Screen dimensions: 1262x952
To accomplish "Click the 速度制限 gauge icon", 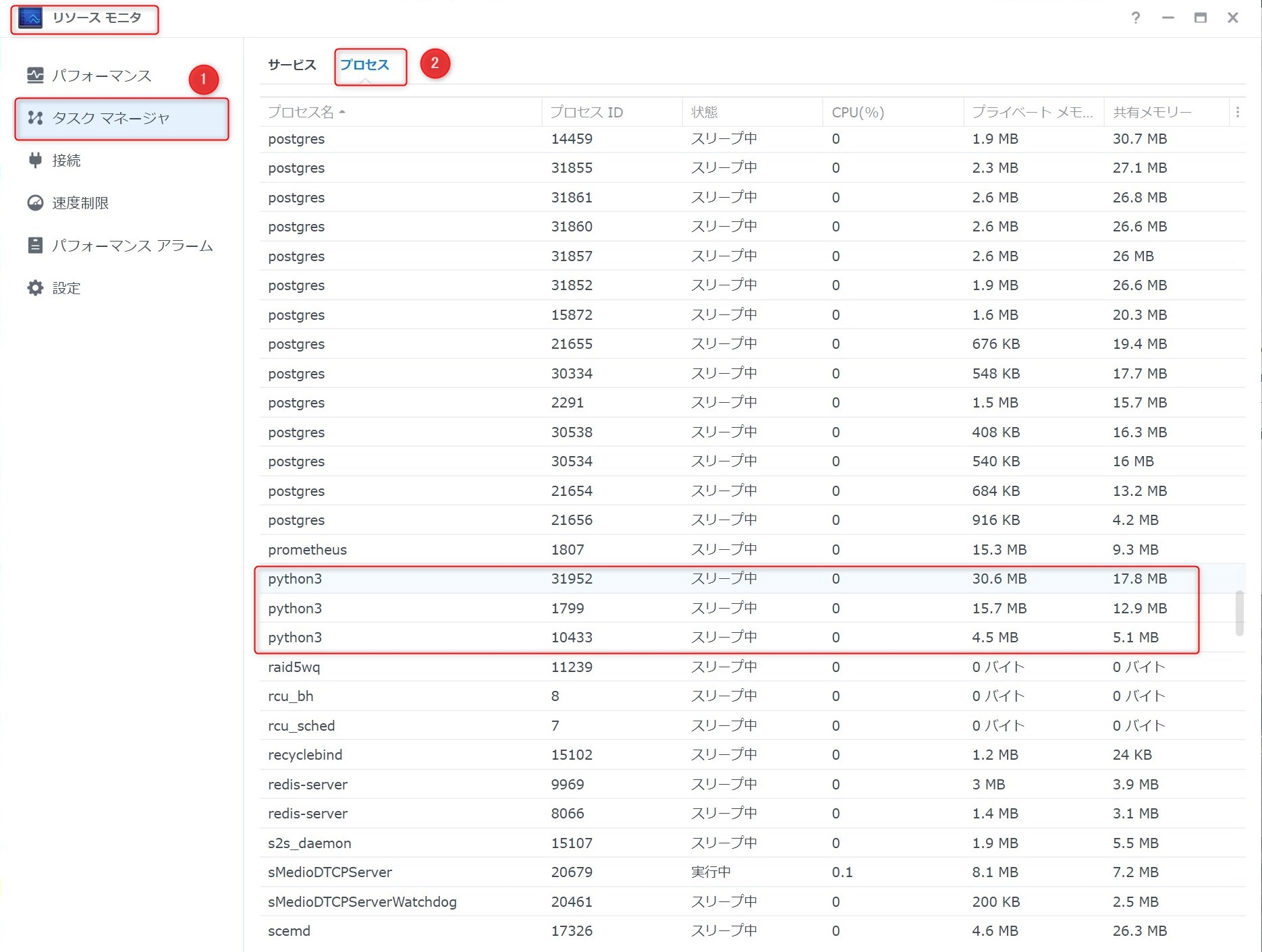I will tap(35, 203).
